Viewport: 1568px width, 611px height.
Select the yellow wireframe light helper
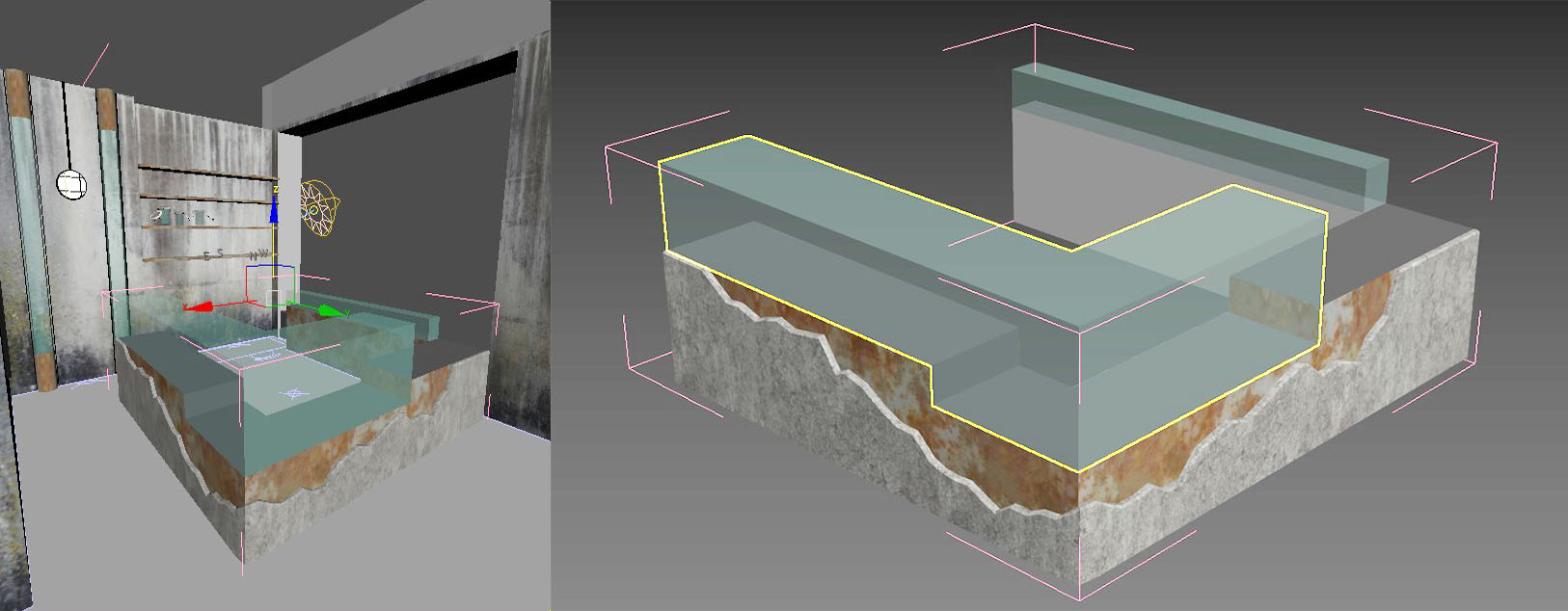click(320, 208)
